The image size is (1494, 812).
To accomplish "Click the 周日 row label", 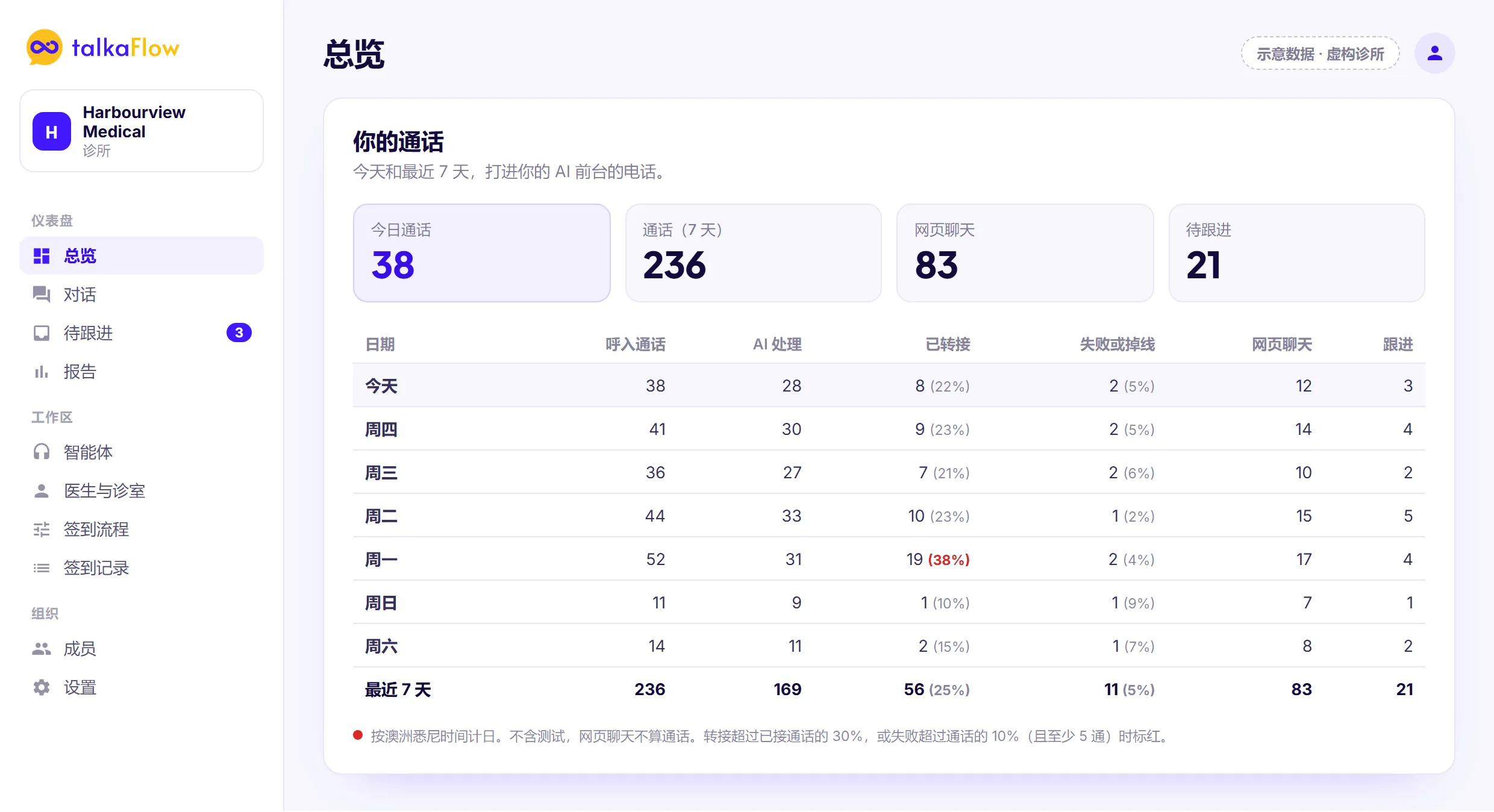I will click(381, 602).
